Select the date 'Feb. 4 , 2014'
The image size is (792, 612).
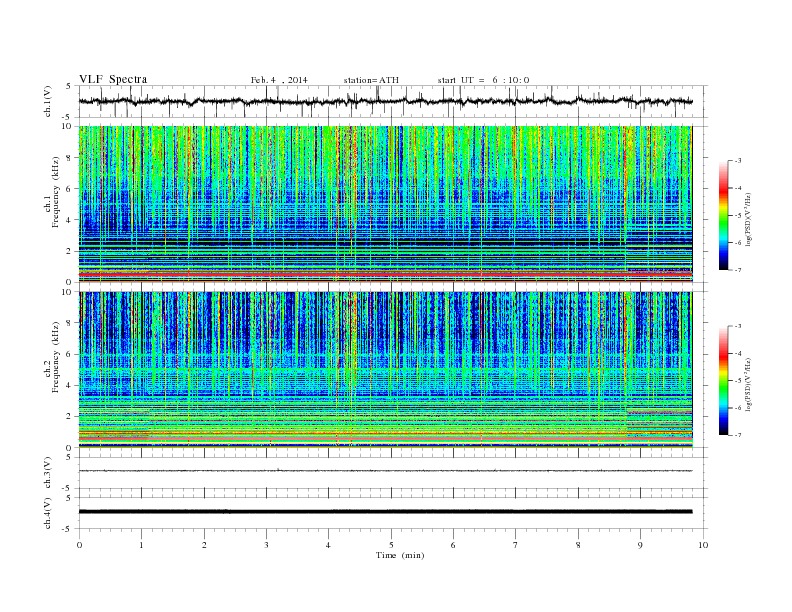tap(279, 80)
